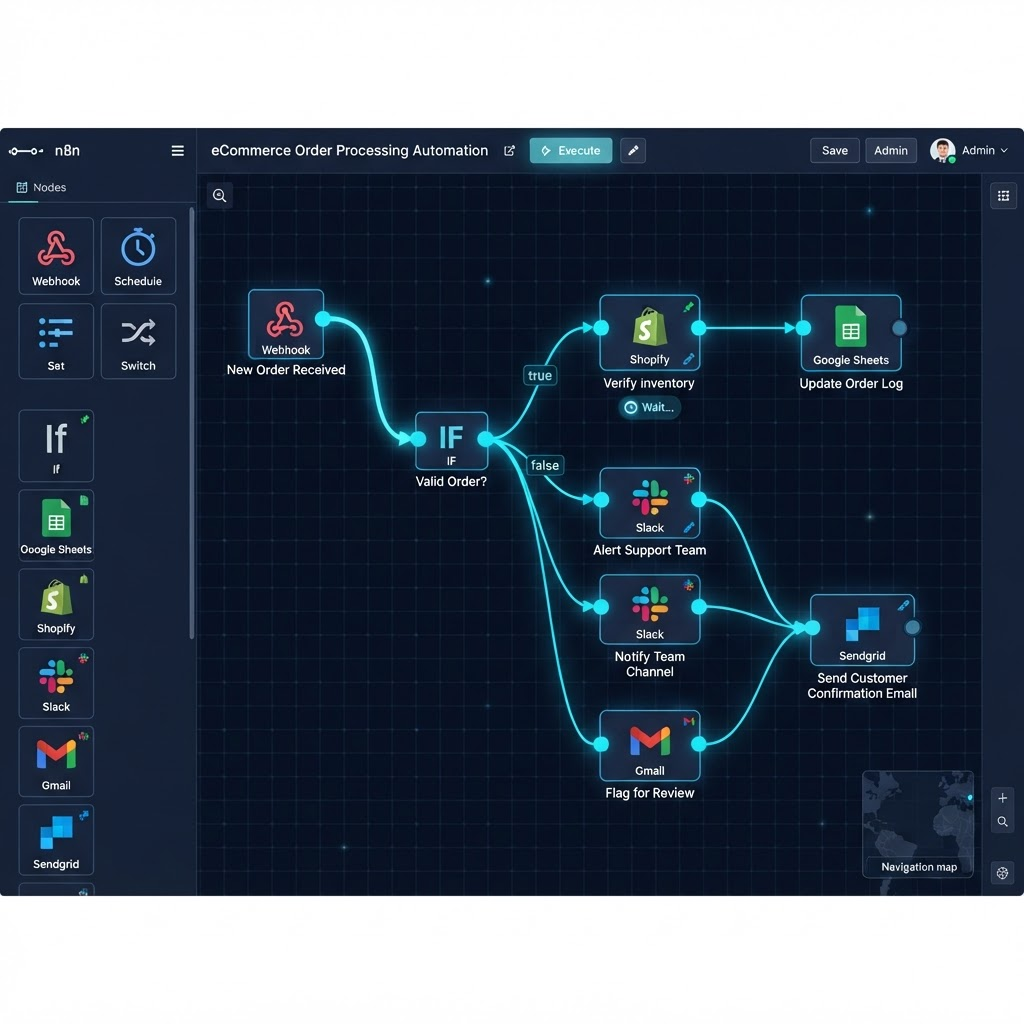Click the pin icon on the Shopify canvas node
This screenshot has height=1024, width=1024.
pyautogui.click(x=688, y=307)
